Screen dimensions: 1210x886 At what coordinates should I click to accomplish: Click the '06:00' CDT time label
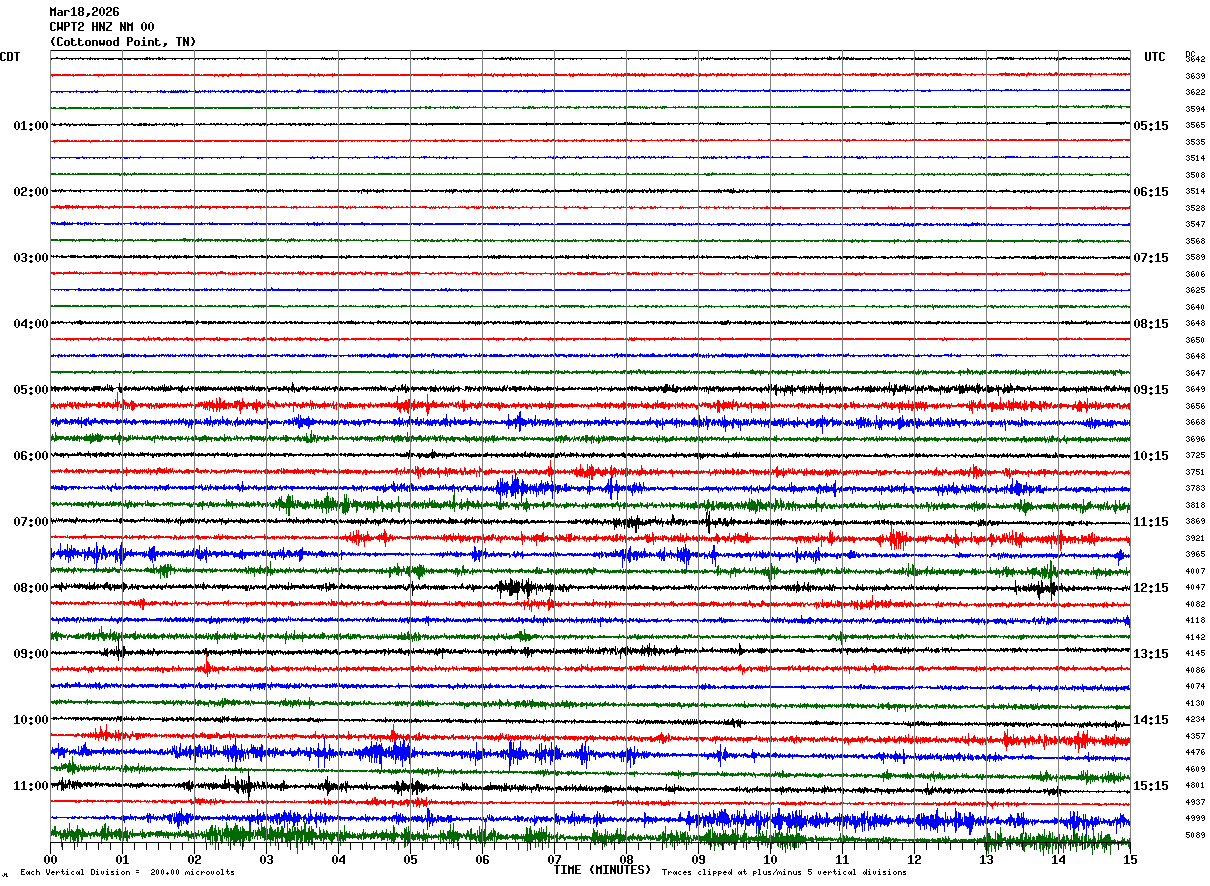coord(31,456)
